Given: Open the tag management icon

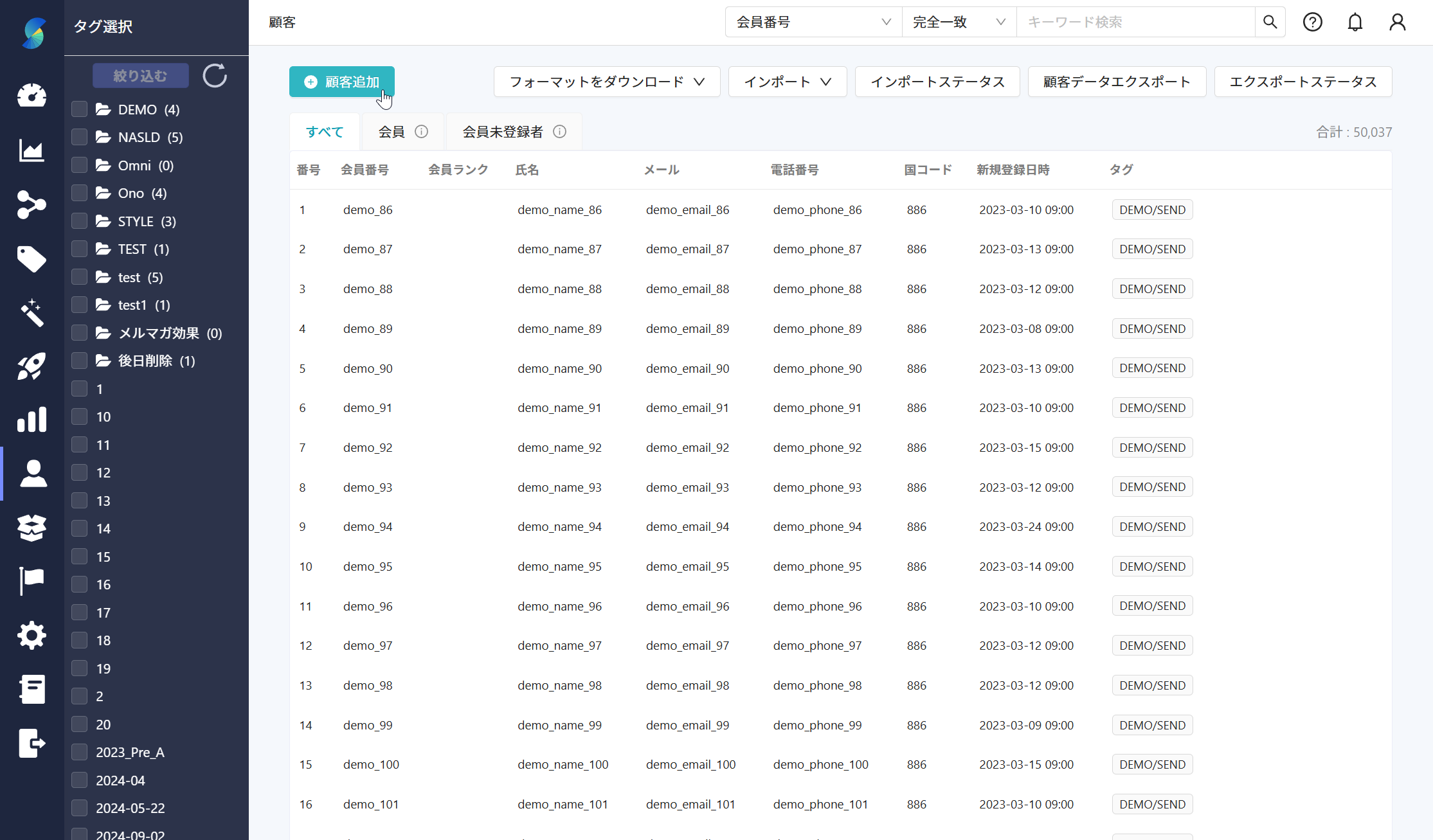Looking at the screenshot, I should [x=32, y=259].
